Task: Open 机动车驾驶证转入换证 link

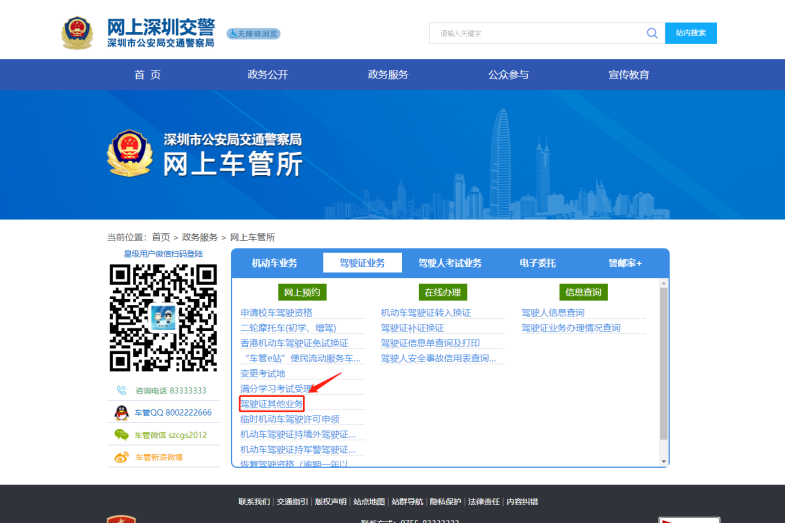Action: [x=425, y=313]
